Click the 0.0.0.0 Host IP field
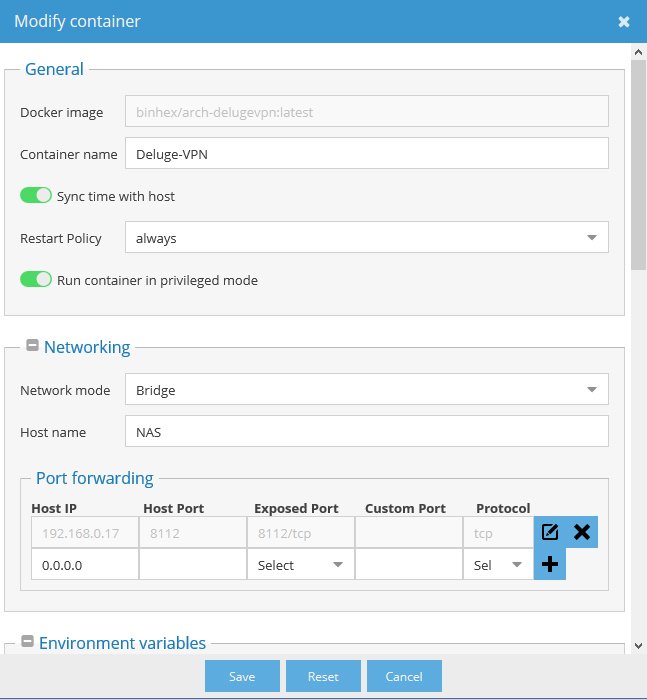647x699 pixels. point(85,564)
